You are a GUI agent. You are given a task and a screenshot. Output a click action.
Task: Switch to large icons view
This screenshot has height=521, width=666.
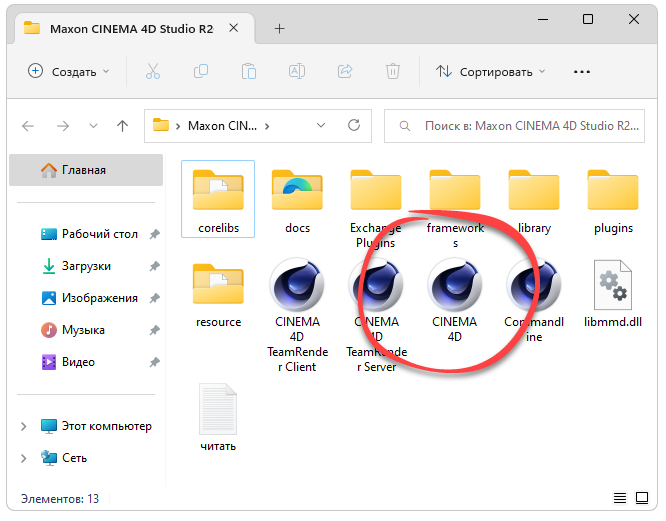[x=642, y=498]
